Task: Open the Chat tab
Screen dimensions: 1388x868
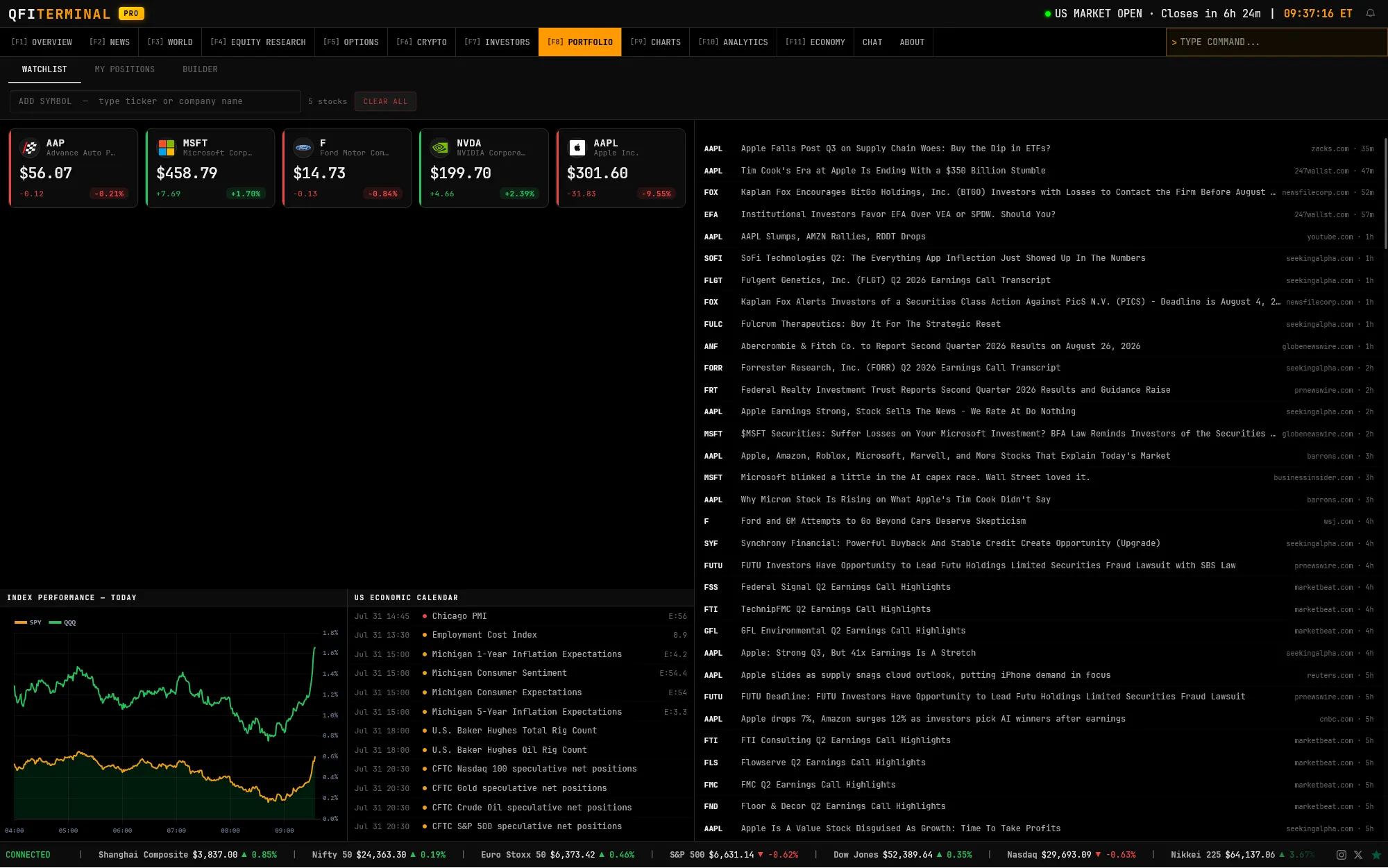Action: click(872, 42)
